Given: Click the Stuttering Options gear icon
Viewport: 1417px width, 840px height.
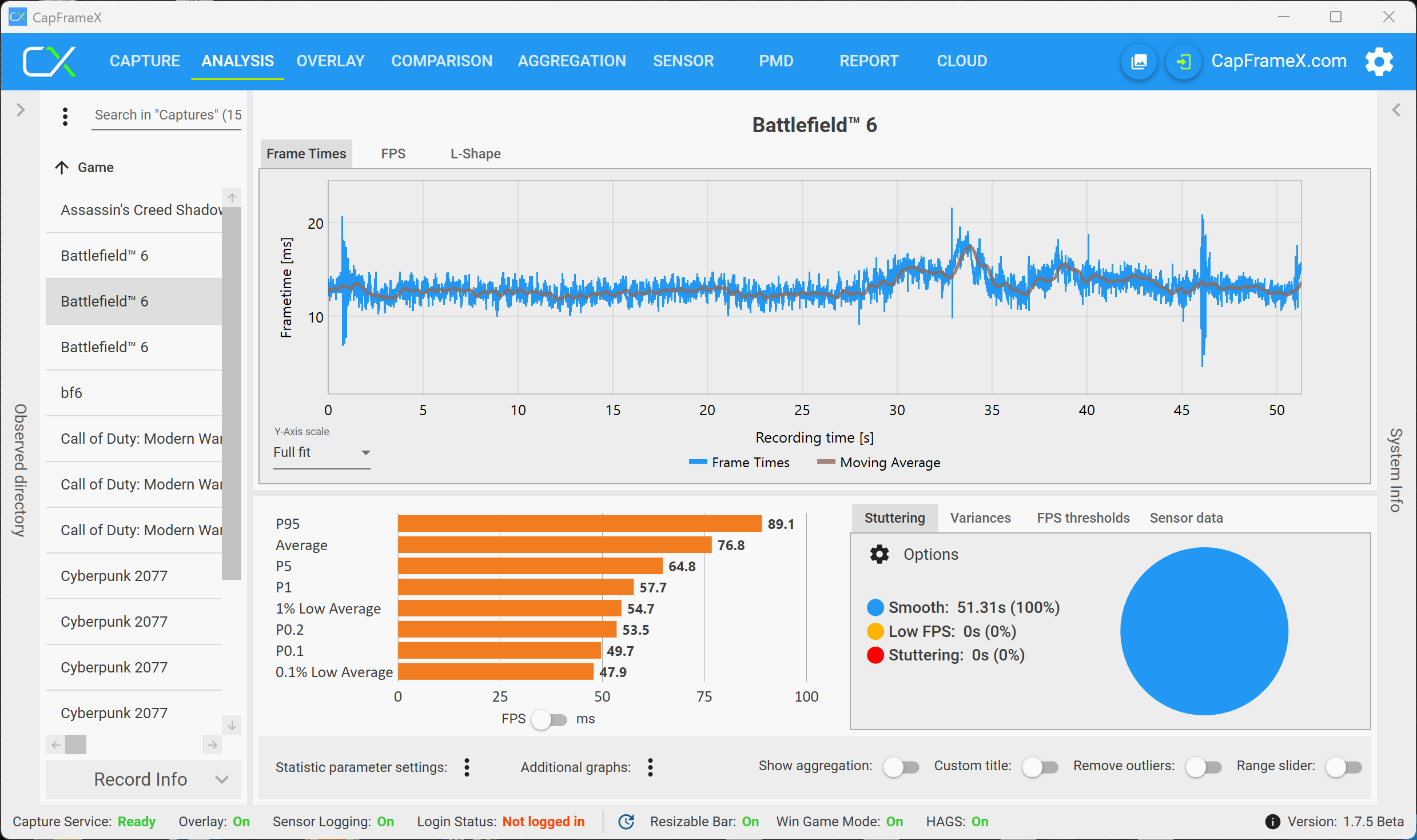Looking at the screenshot, I should click(879, 554).
